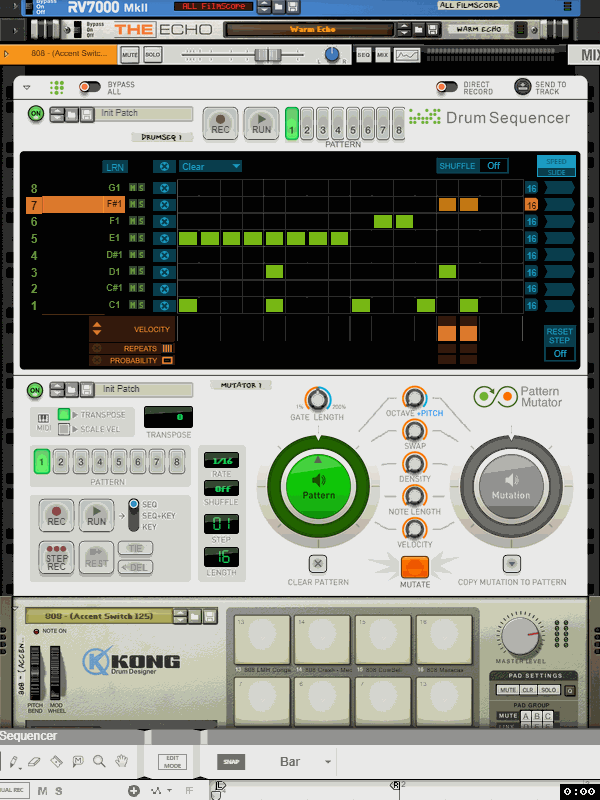This screenshot has height=800, width=600.
Task: Click the Drum Sequencer REC button
Action: 220,124
